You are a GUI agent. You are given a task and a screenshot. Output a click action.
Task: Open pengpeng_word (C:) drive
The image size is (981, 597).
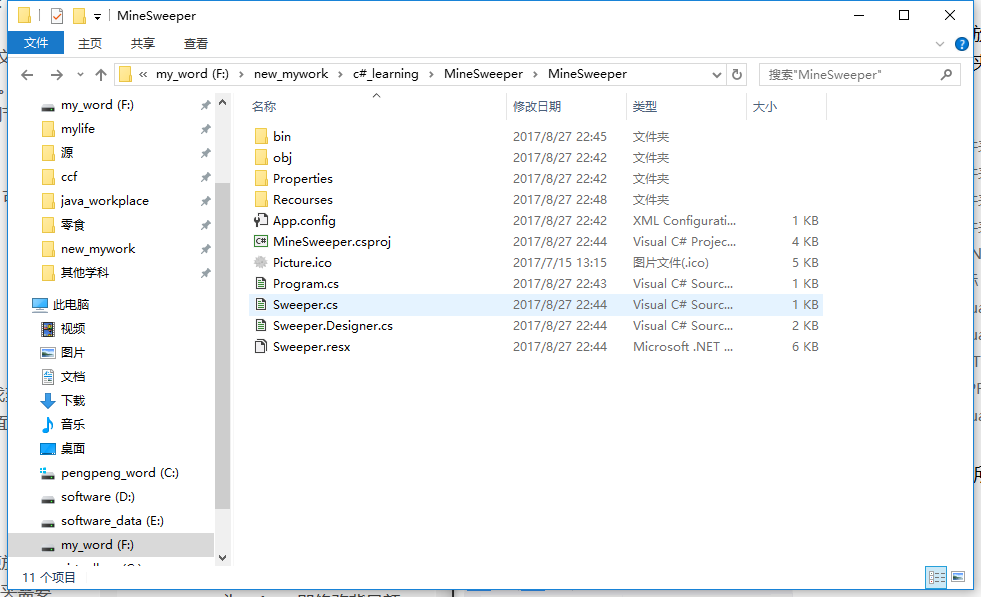(119, 473)
